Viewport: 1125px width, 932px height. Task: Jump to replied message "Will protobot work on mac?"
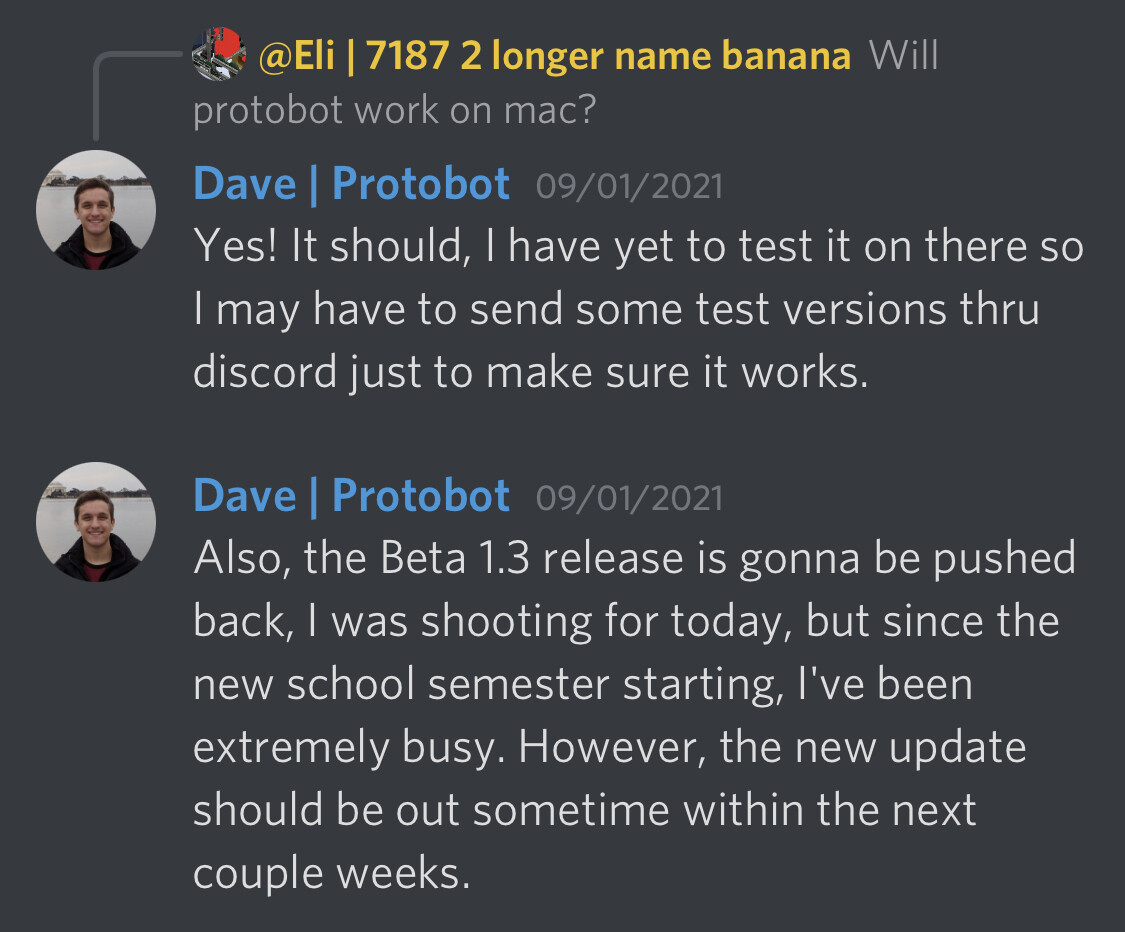click(x=394, y=110)
